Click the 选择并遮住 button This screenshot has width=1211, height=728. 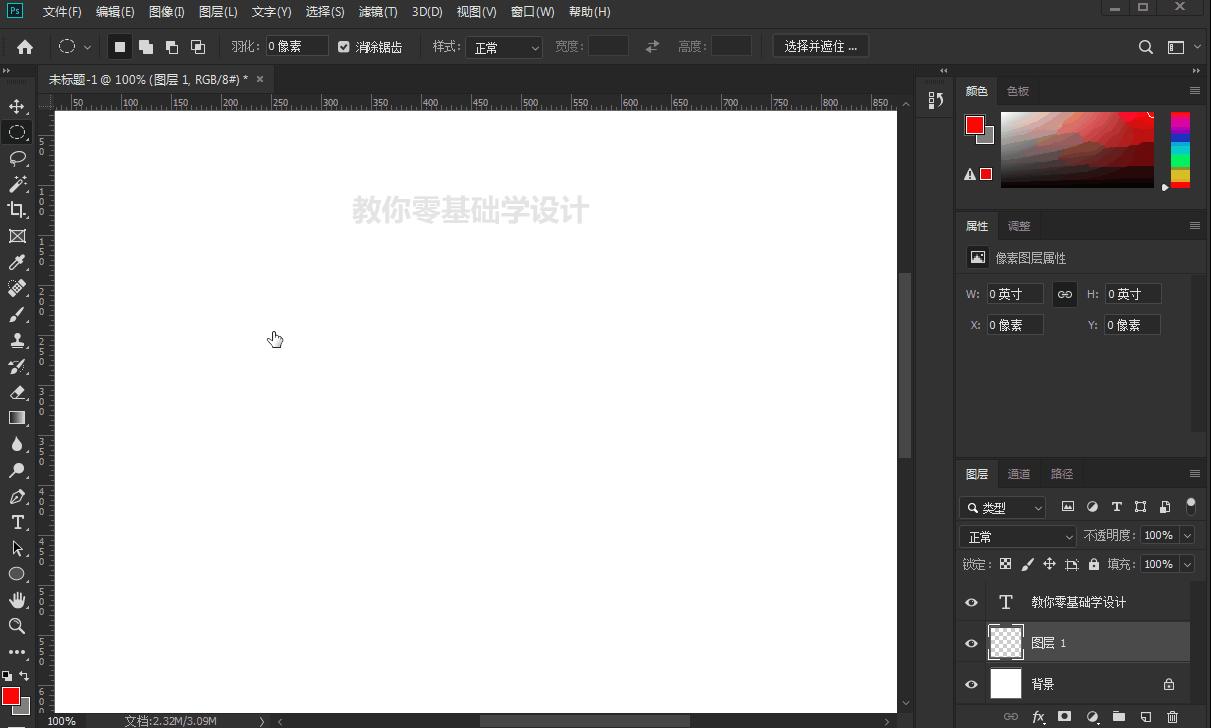(x=820, y=46)
